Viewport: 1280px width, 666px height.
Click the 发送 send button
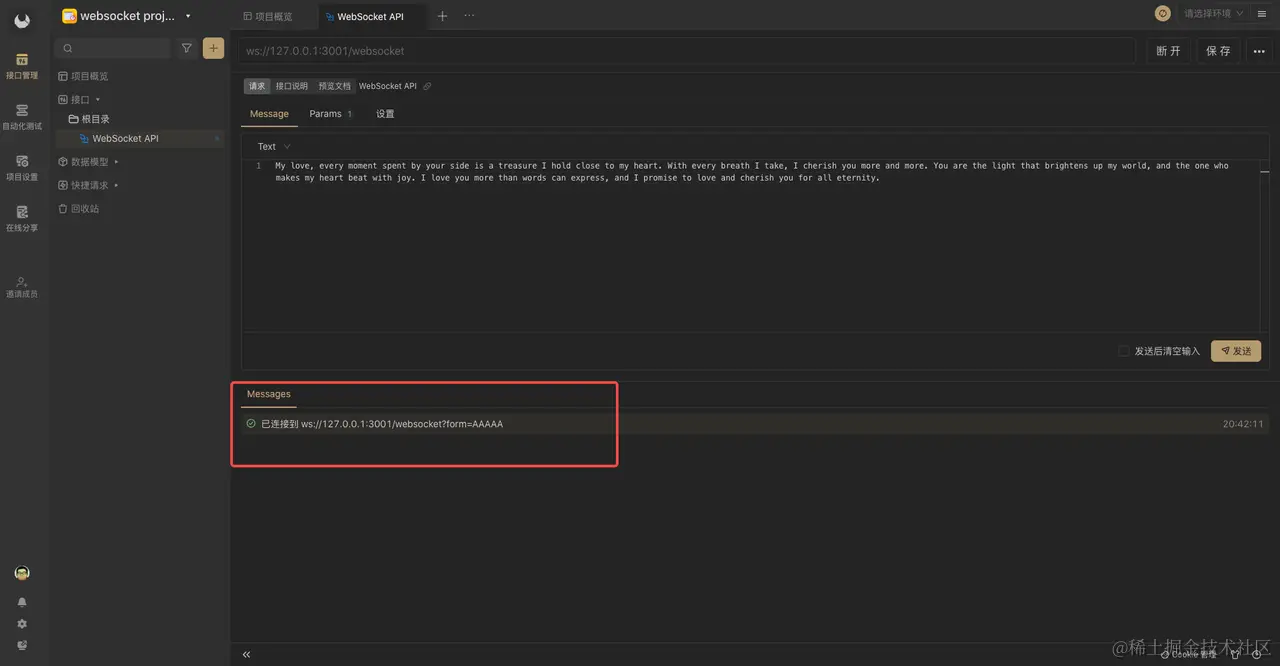point(1235,350)
